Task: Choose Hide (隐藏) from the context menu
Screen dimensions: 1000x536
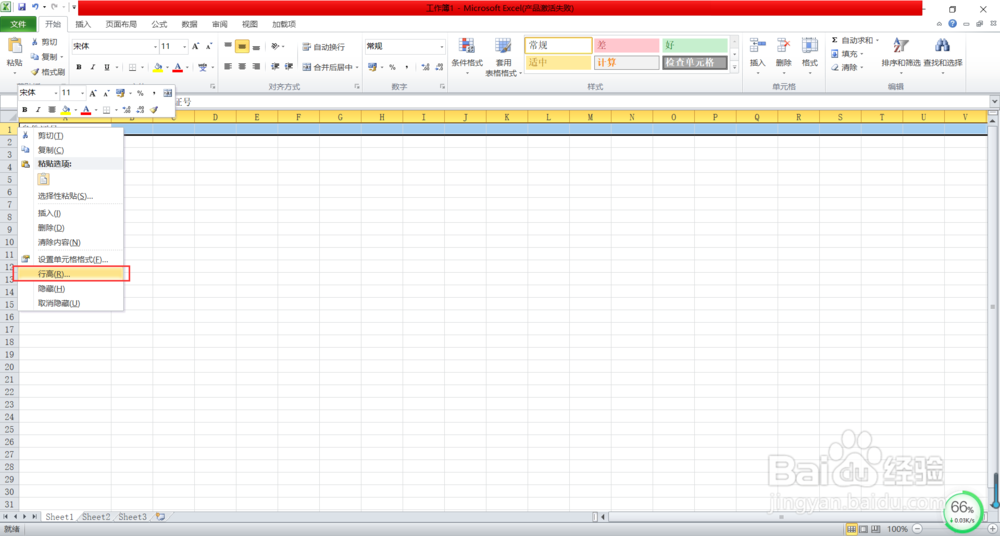Action: point(71,288)
